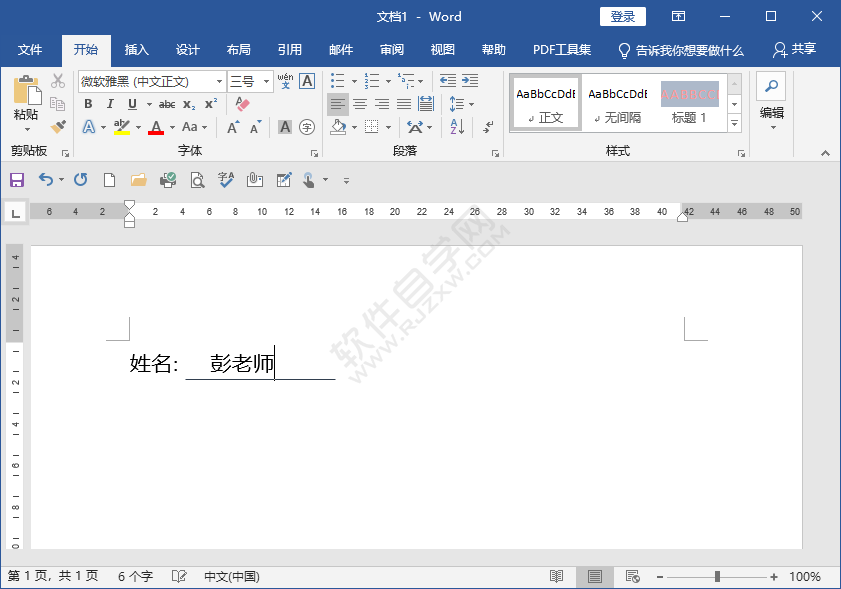Screen dimensions: 841x589
Task: Click the increase indent icon
Action: click(x=470, y=81)
